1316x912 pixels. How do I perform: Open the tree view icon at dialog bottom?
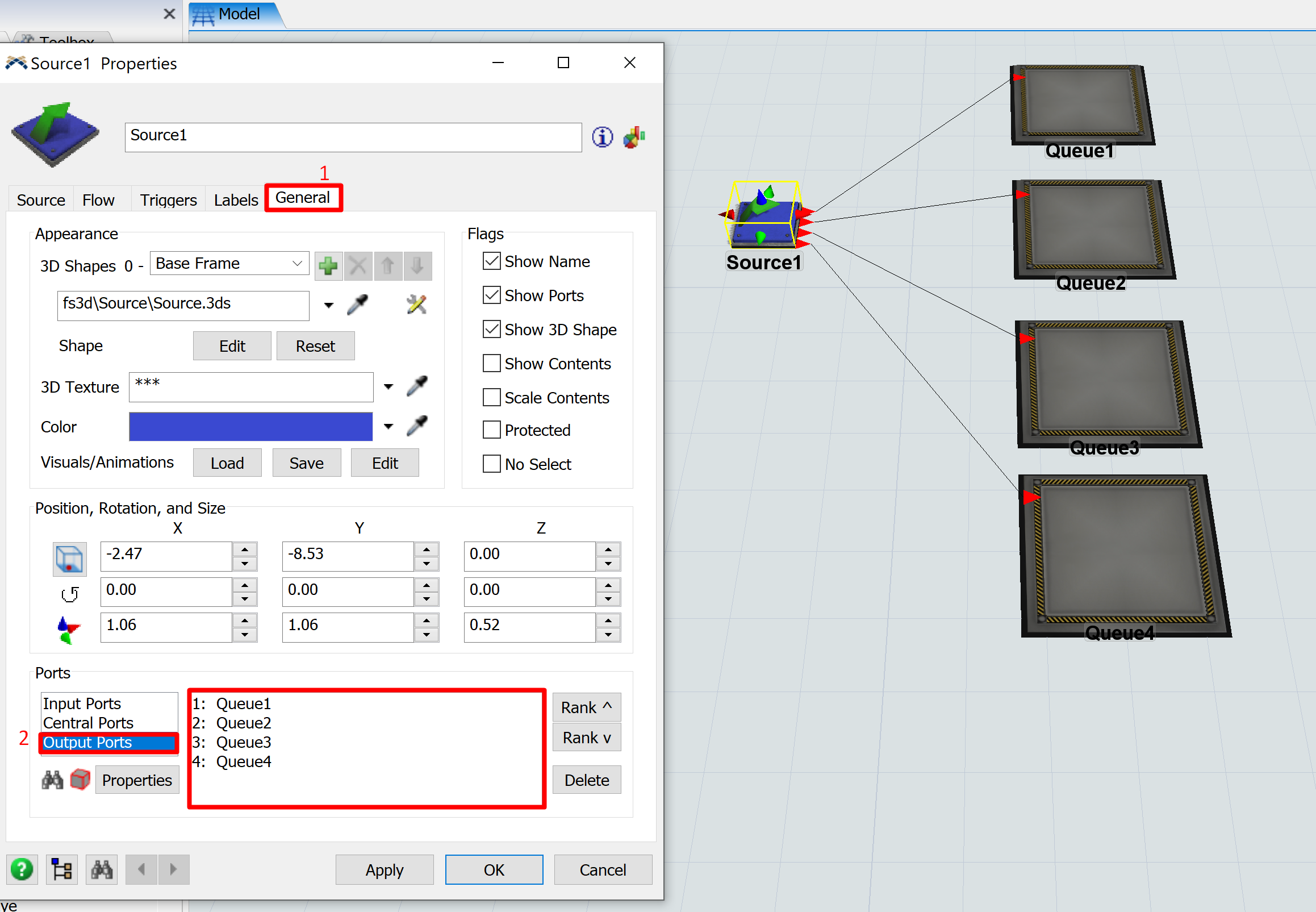[62, 870]
